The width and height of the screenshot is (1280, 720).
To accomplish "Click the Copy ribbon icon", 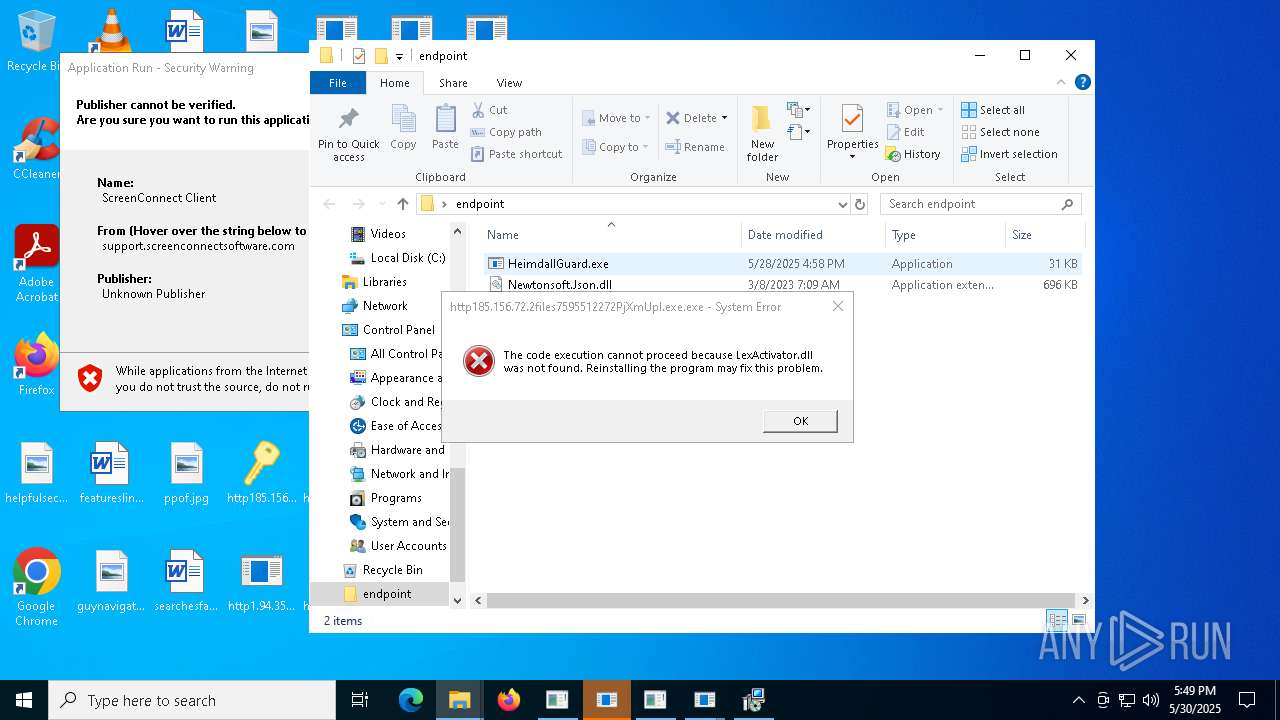I will (x=404, y=119).
